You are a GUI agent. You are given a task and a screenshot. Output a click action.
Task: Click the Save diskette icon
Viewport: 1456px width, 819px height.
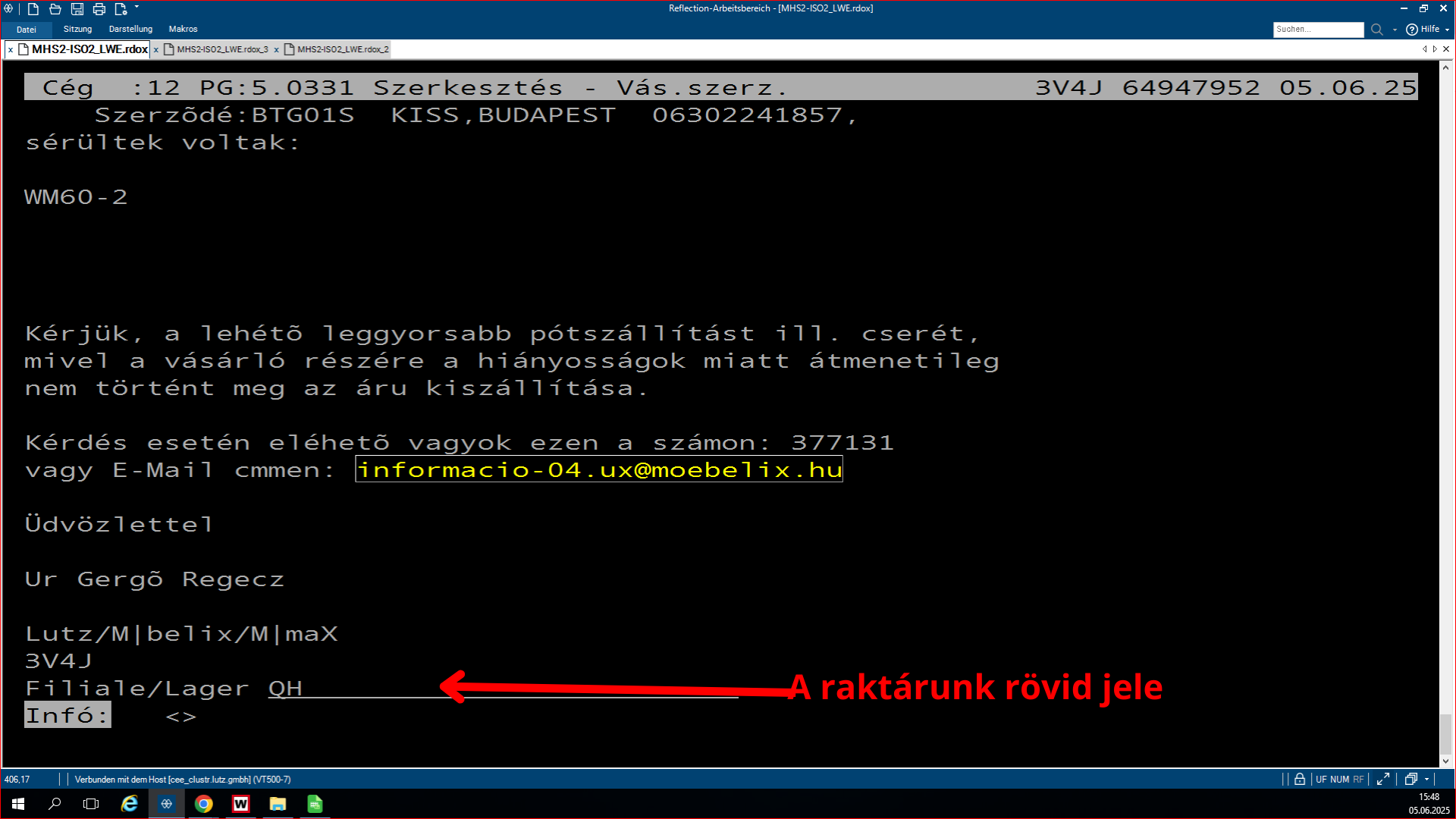[x=77, y=9]
